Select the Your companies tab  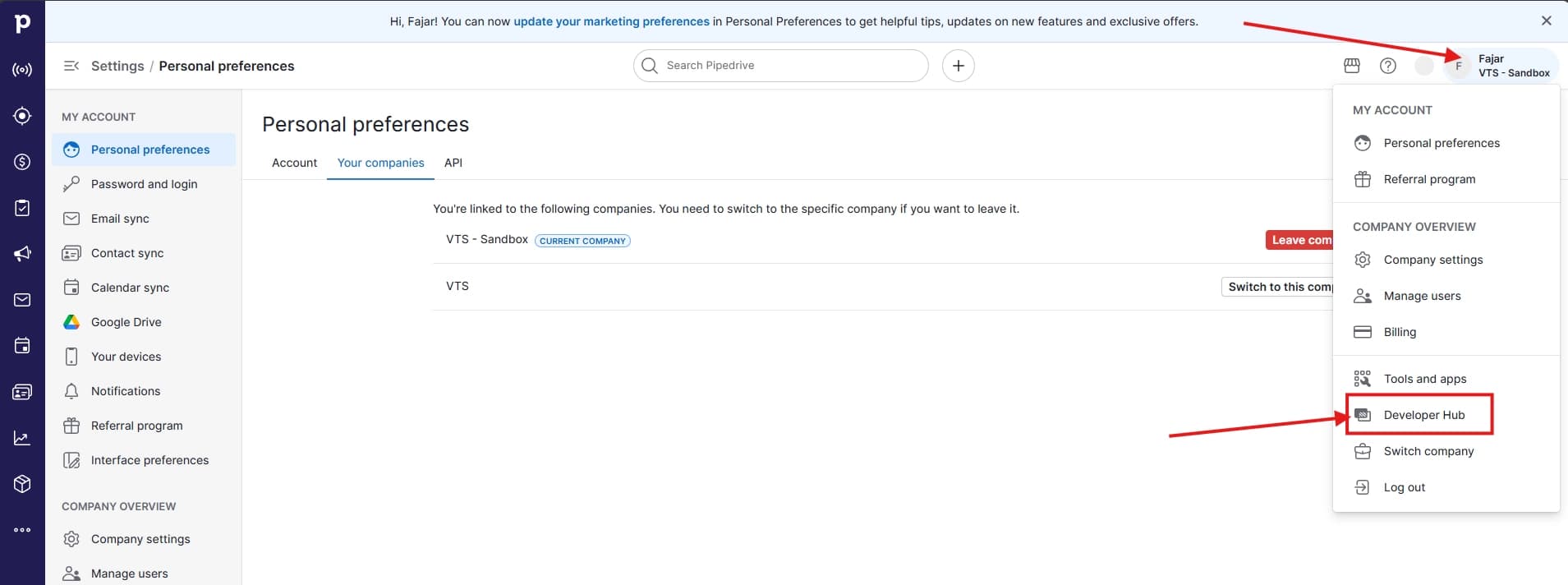click(380, 163)
